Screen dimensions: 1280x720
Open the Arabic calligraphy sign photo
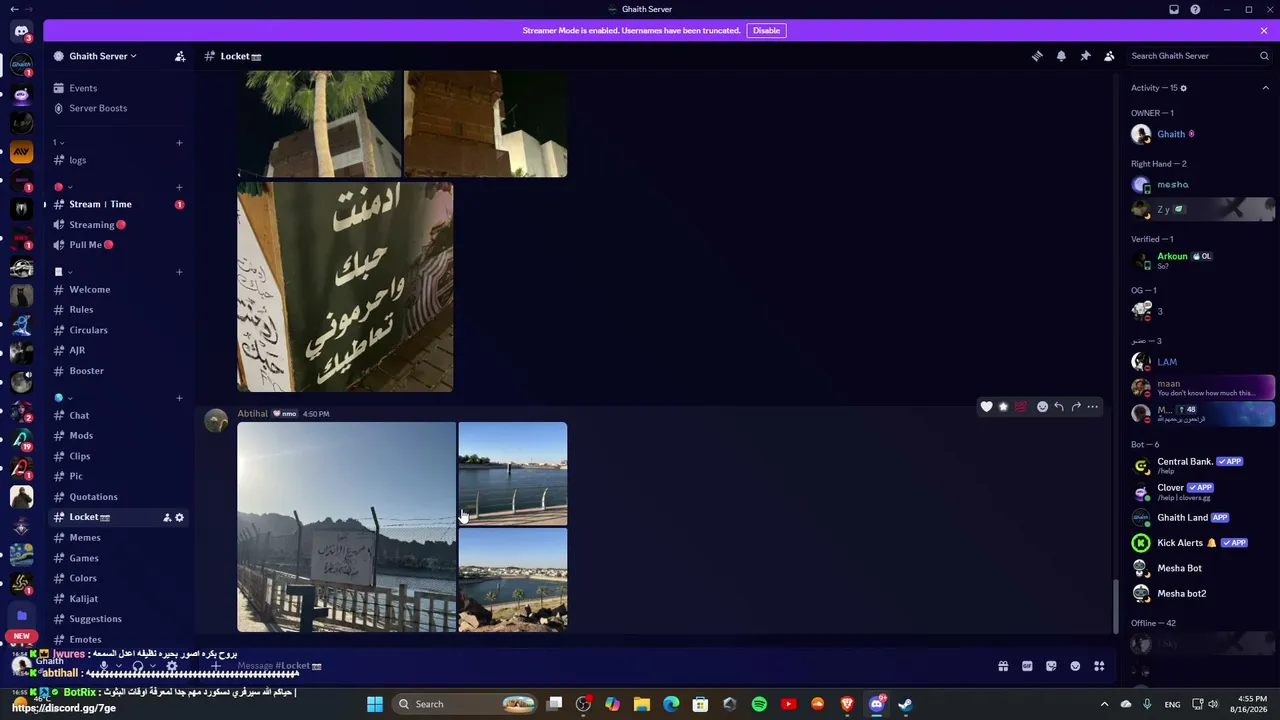345,287
